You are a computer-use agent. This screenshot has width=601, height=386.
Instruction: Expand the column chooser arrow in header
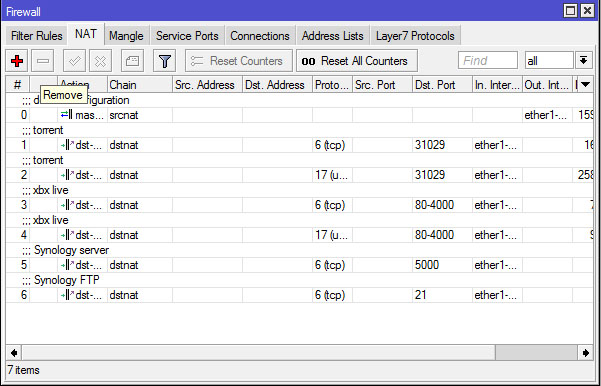click(585, 84)
